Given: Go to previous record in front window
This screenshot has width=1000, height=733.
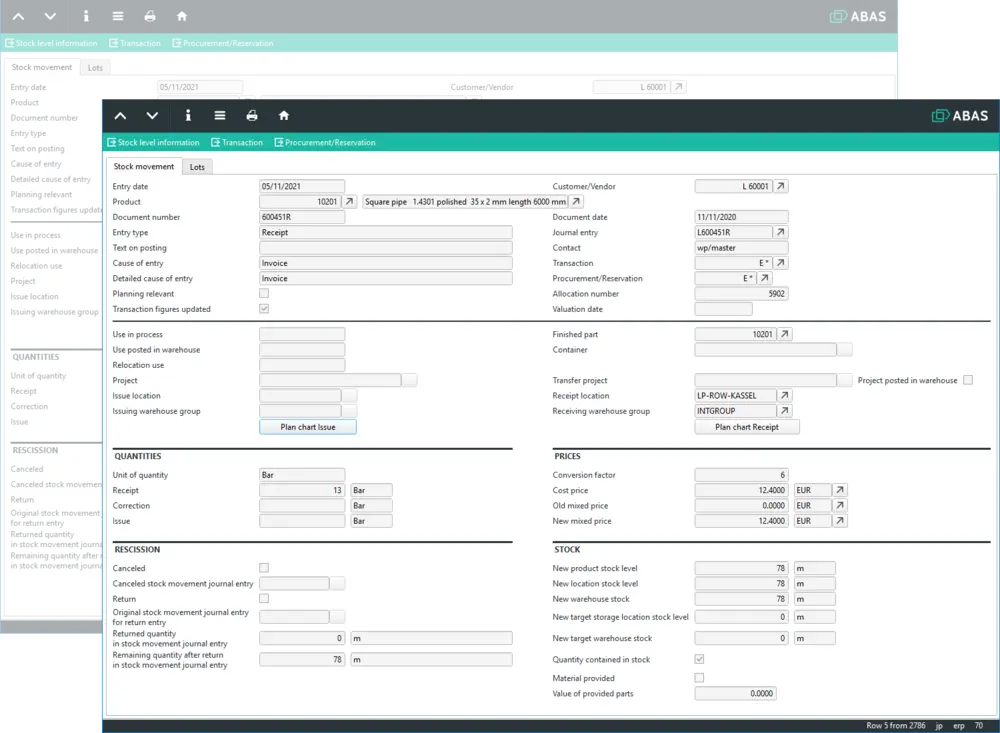Looking at the screenshot, I should pyautogui.click(x=120, y=115).
